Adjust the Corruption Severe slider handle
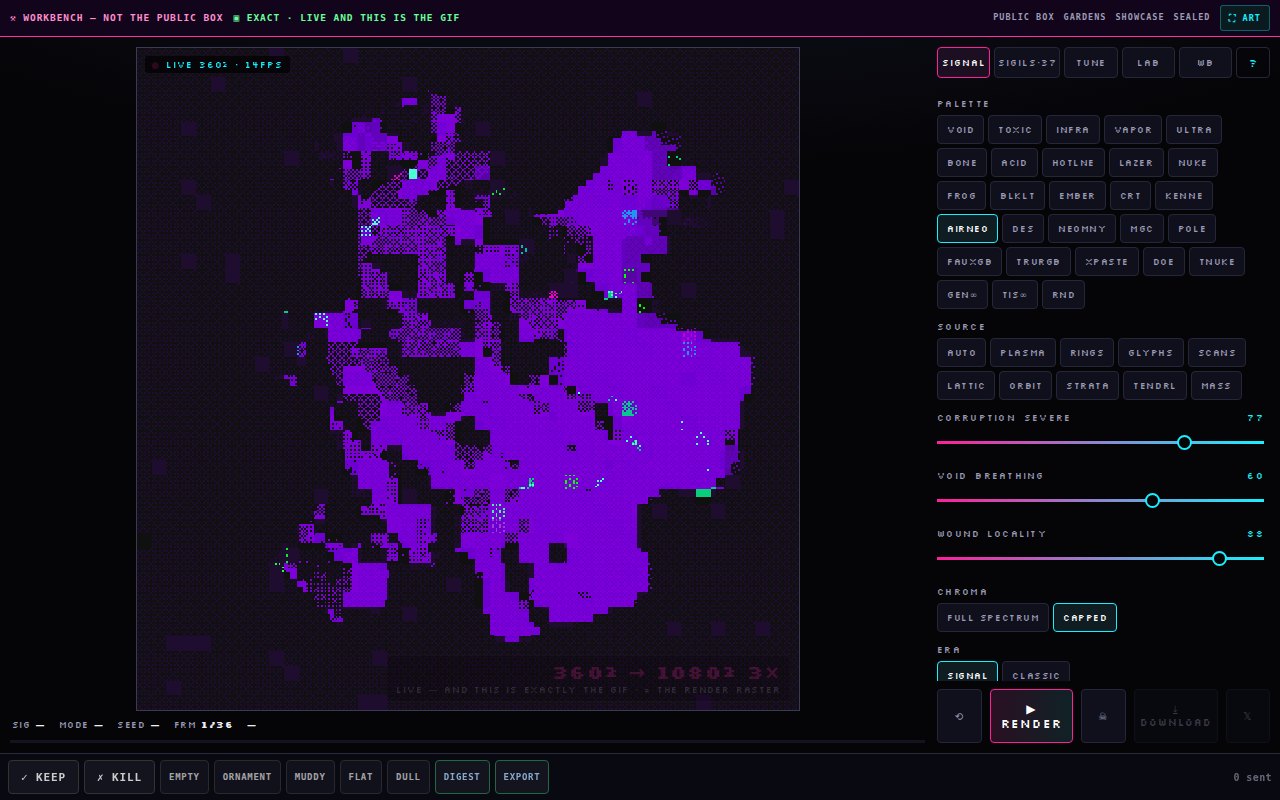 (x=1184, y=442)
